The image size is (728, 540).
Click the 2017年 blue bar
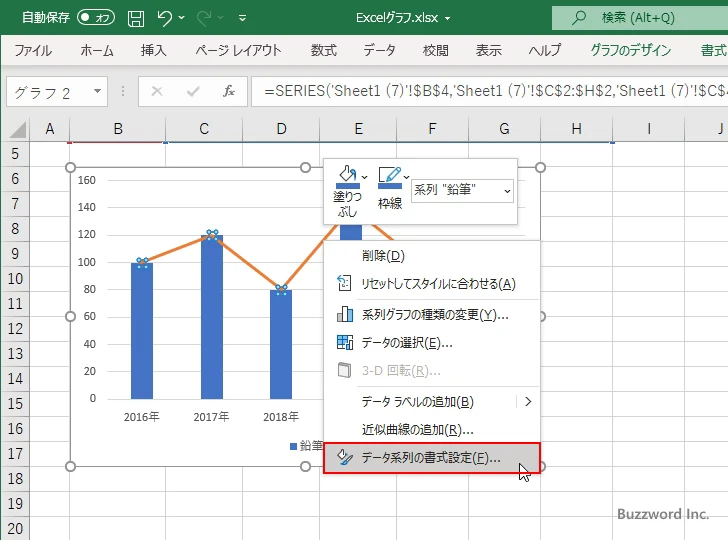coord(212,317)
